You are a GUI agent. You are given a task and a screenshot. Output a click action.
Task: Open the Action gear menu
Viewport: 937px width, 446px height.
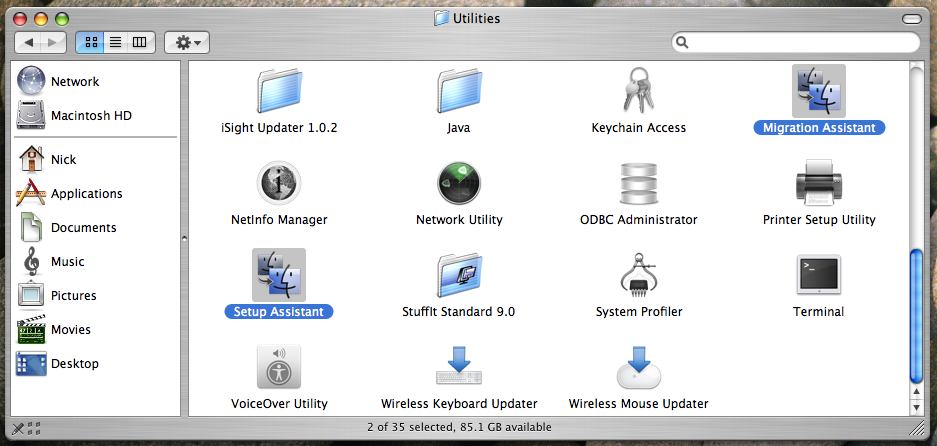[187, 42]
